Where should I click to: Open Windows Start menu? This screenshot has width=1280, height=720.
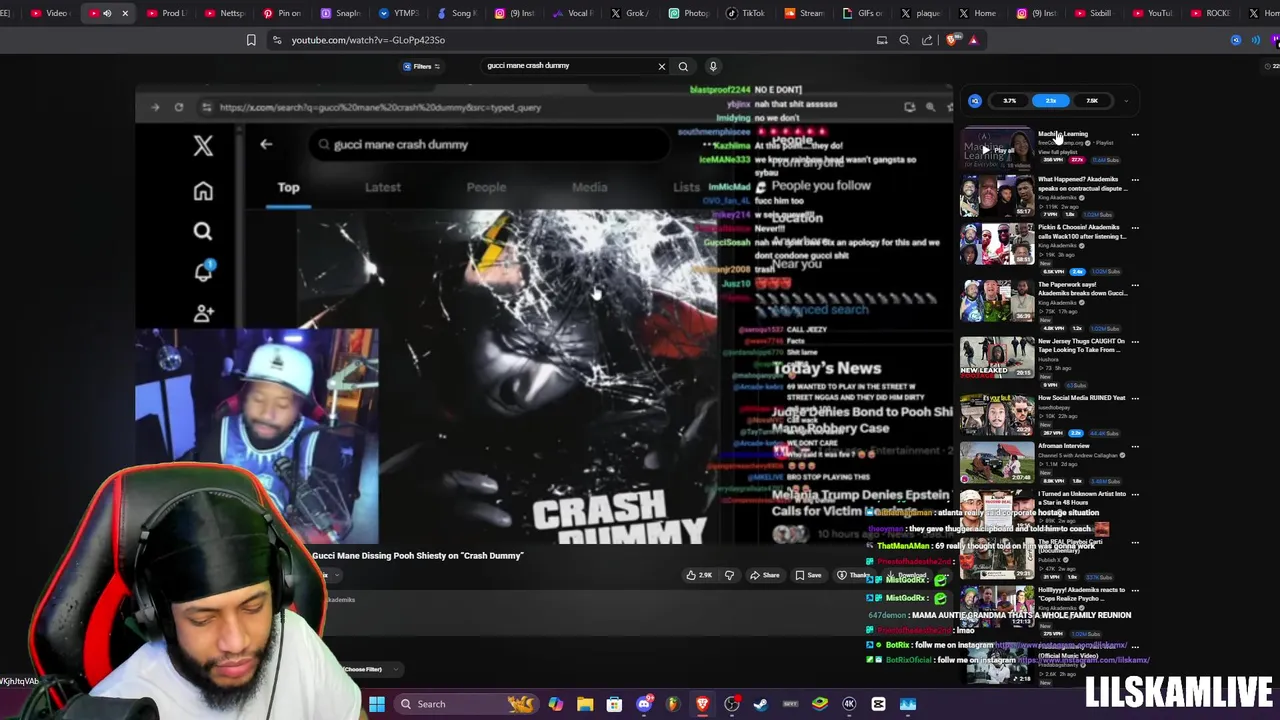377,704
